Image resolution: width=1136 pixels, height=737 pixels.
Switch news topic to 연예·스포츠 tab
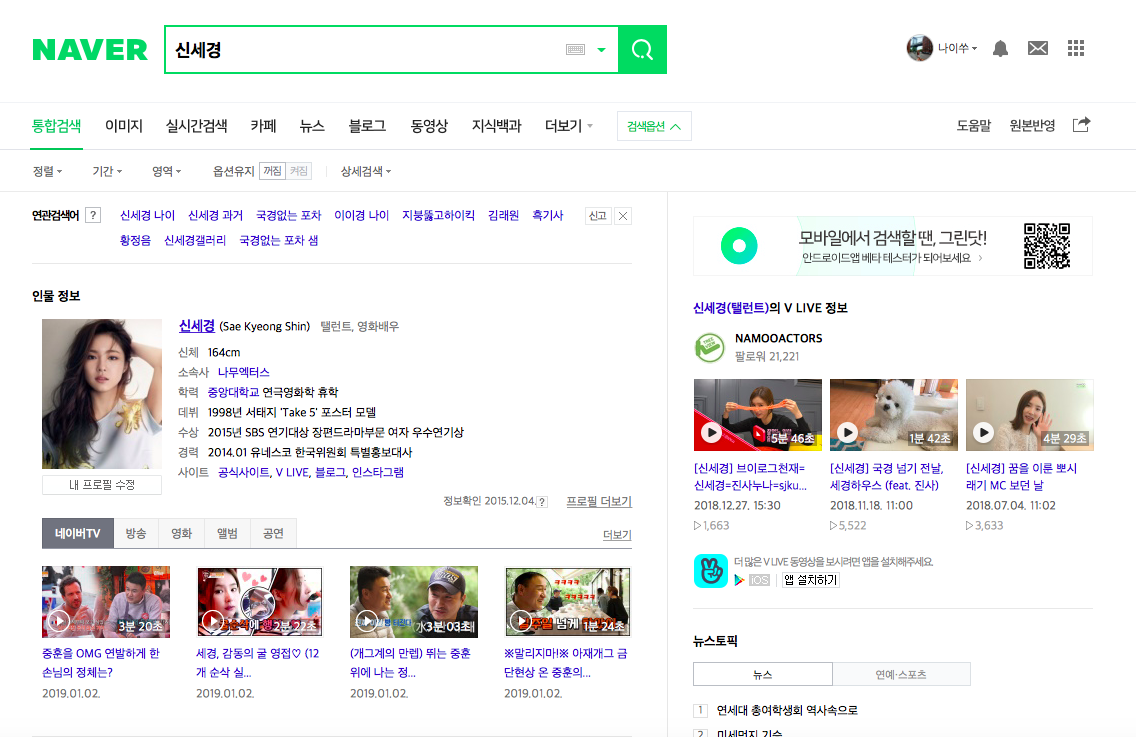coord(901,674)
